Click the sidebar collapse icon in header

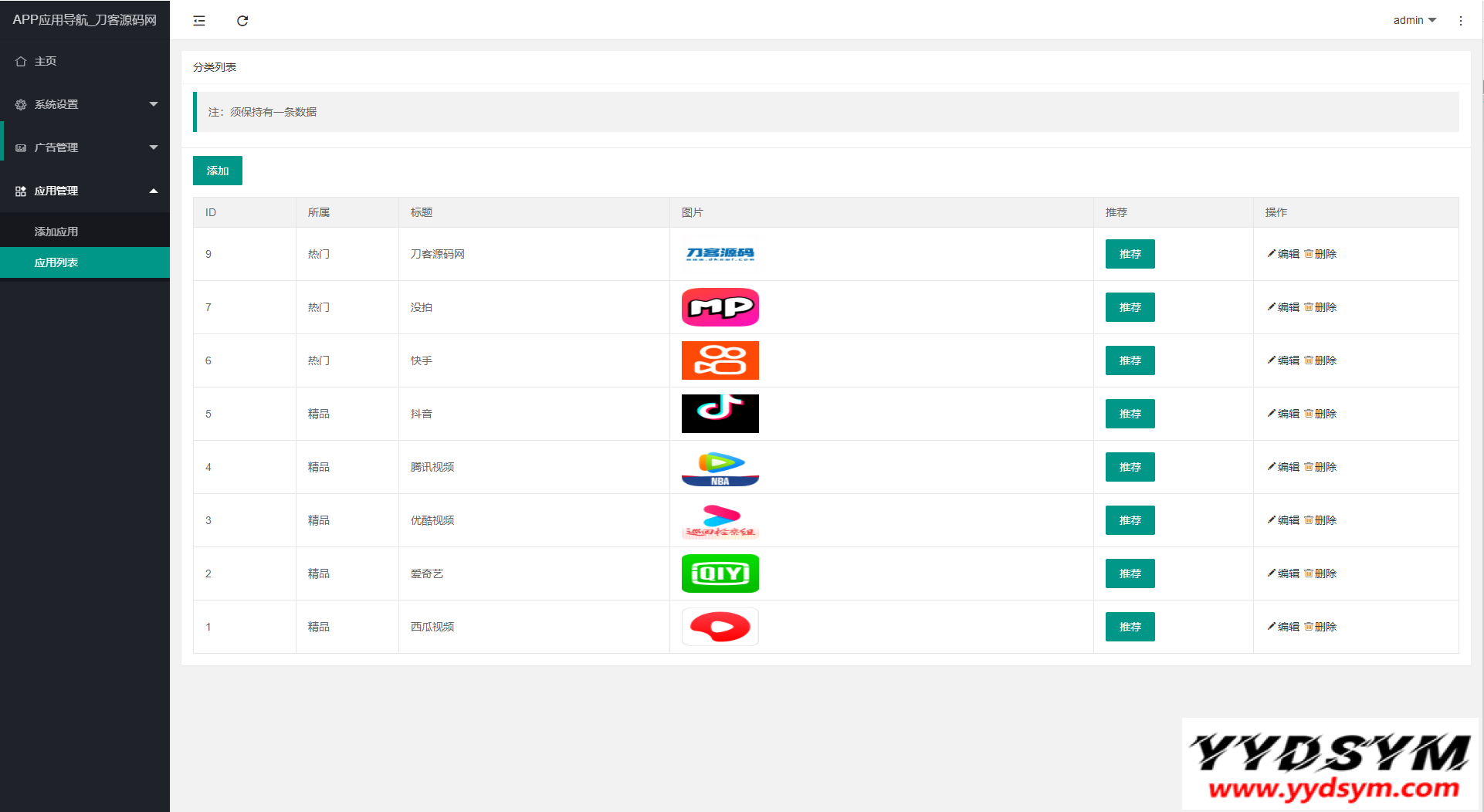[199, 21]
